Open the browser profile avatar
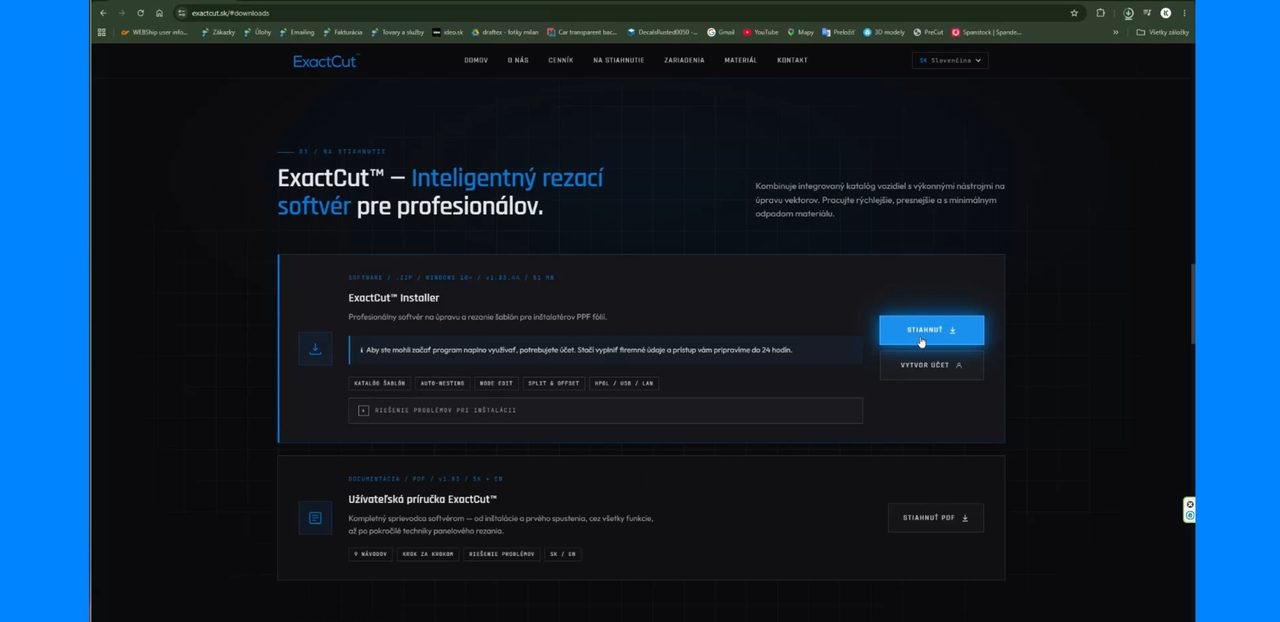 [1166, 13]
